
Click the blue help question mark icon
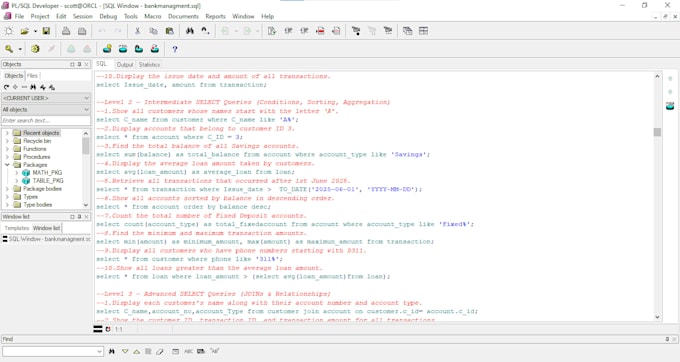click(x=175, y=49)
